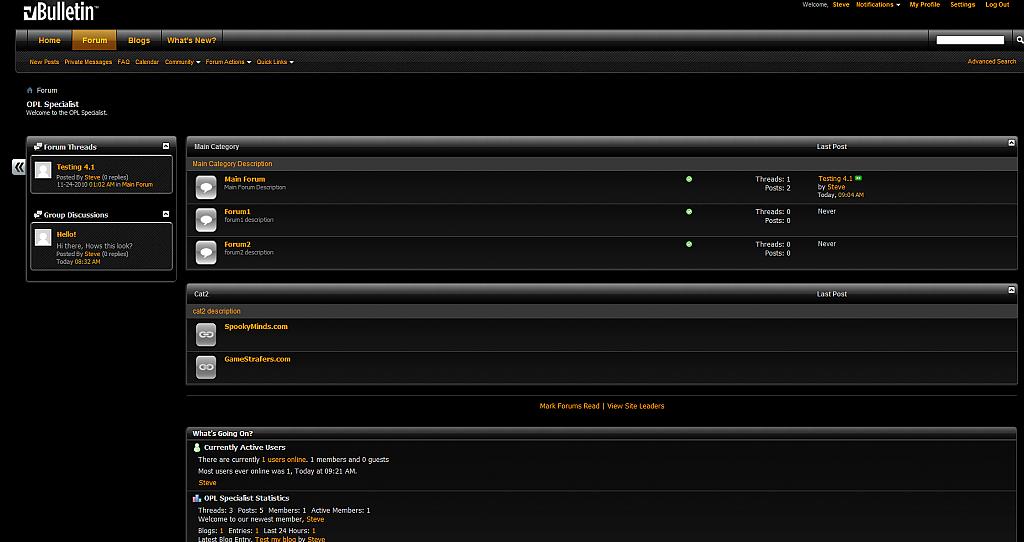
Task: Switch to the Blogs tab
Action: coord(139,40)
